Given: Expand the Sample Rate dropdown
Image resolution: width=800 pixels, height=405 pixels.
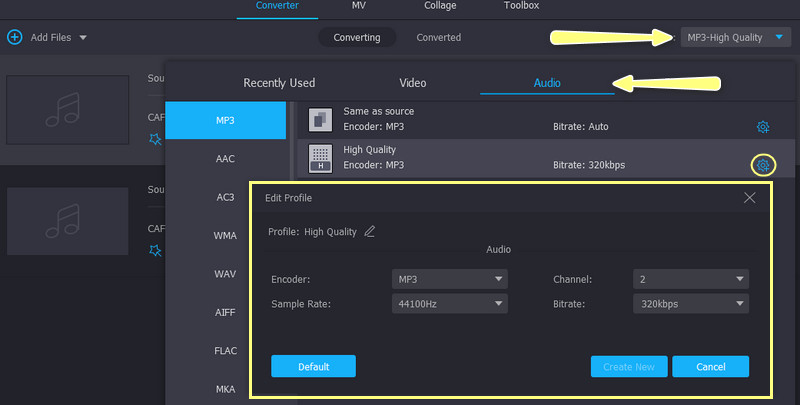Looking at the screenshot, I should (x=450, y=303).
